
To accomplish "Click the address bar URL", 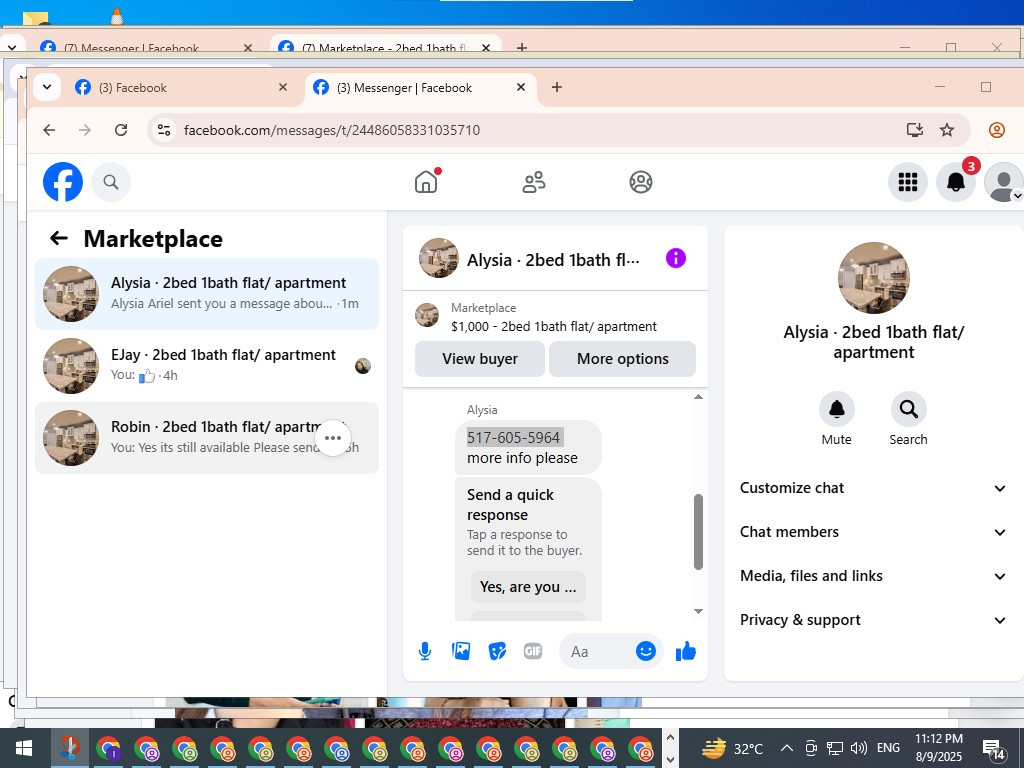I will (x=332, y=130).
